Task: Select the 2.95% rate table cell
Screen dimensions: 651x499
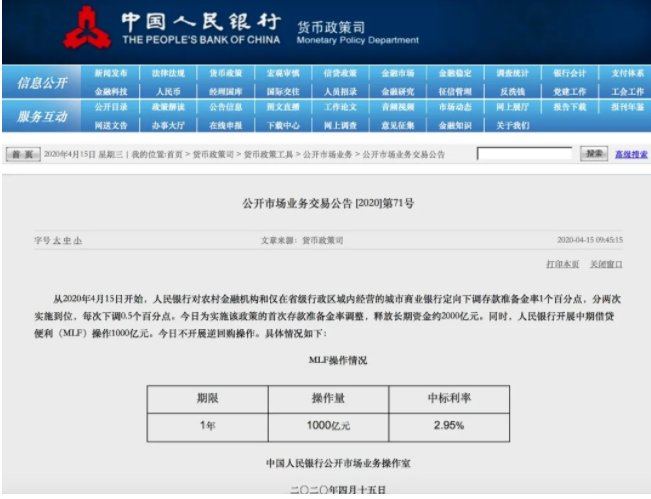Action: click(449, 427)
